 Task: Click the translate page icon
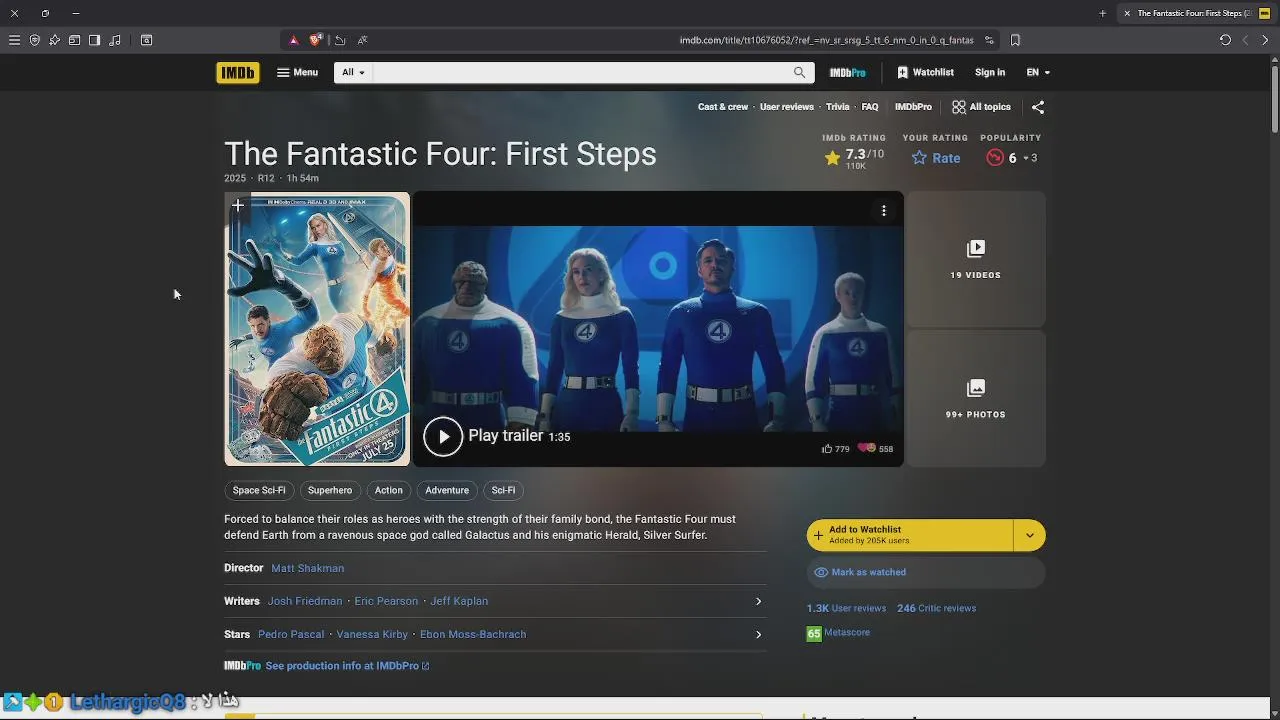(x=362, y=40)
